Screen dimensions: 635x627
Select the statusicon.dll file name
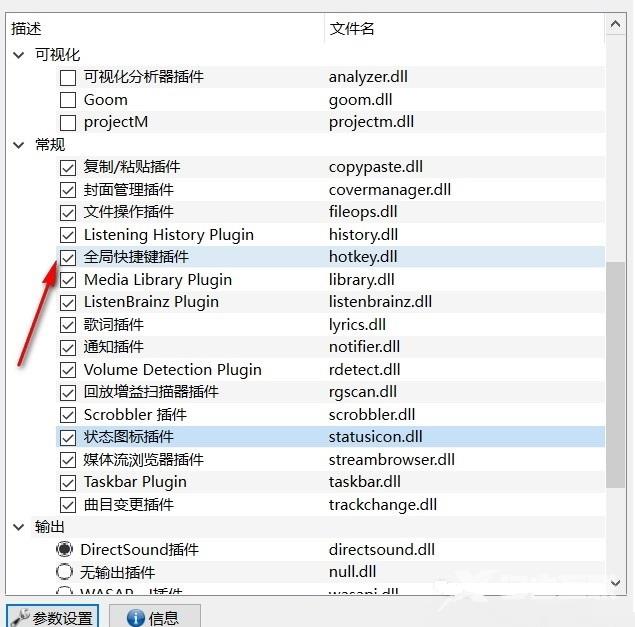point(375,437)
